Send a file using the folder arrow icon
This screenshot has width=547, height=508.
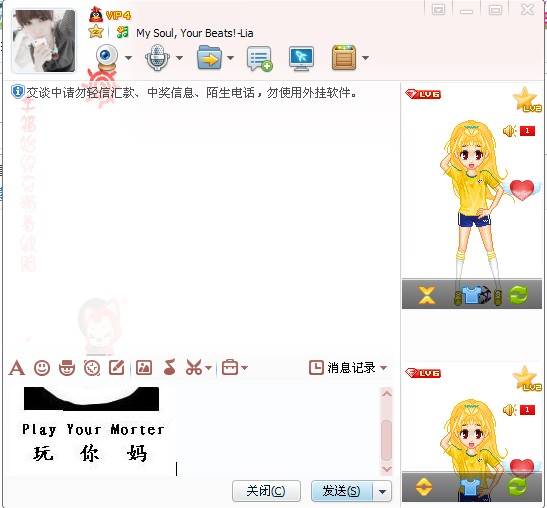pyautogui.click(x=209, y=58)
